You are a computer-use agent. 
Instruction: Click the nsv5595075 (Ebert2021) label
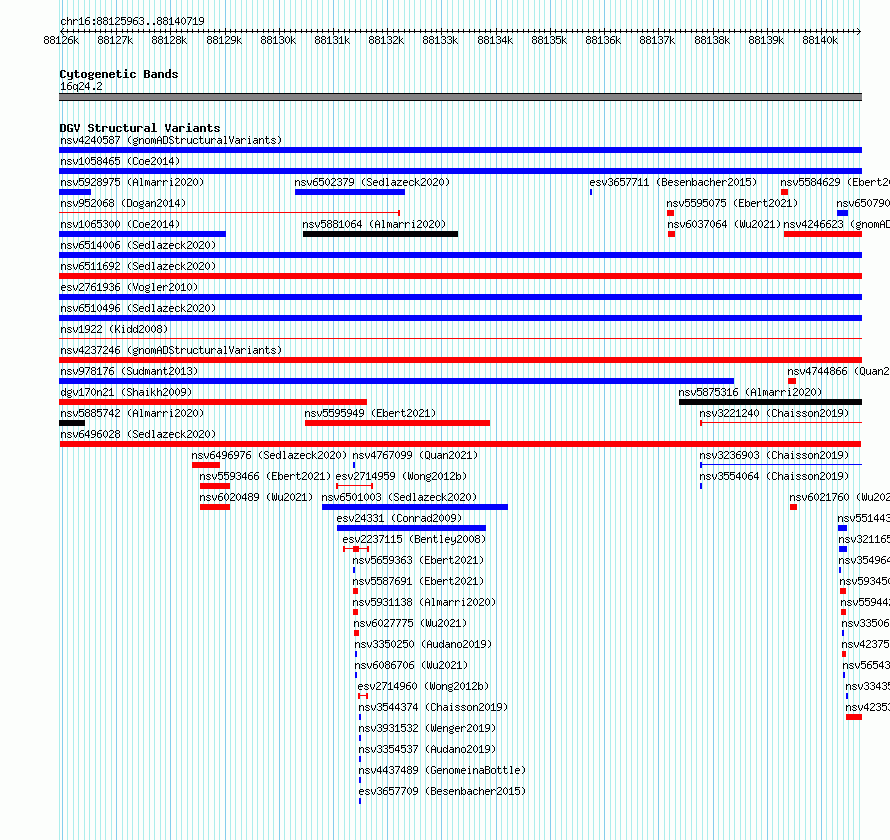coord(732,203)
